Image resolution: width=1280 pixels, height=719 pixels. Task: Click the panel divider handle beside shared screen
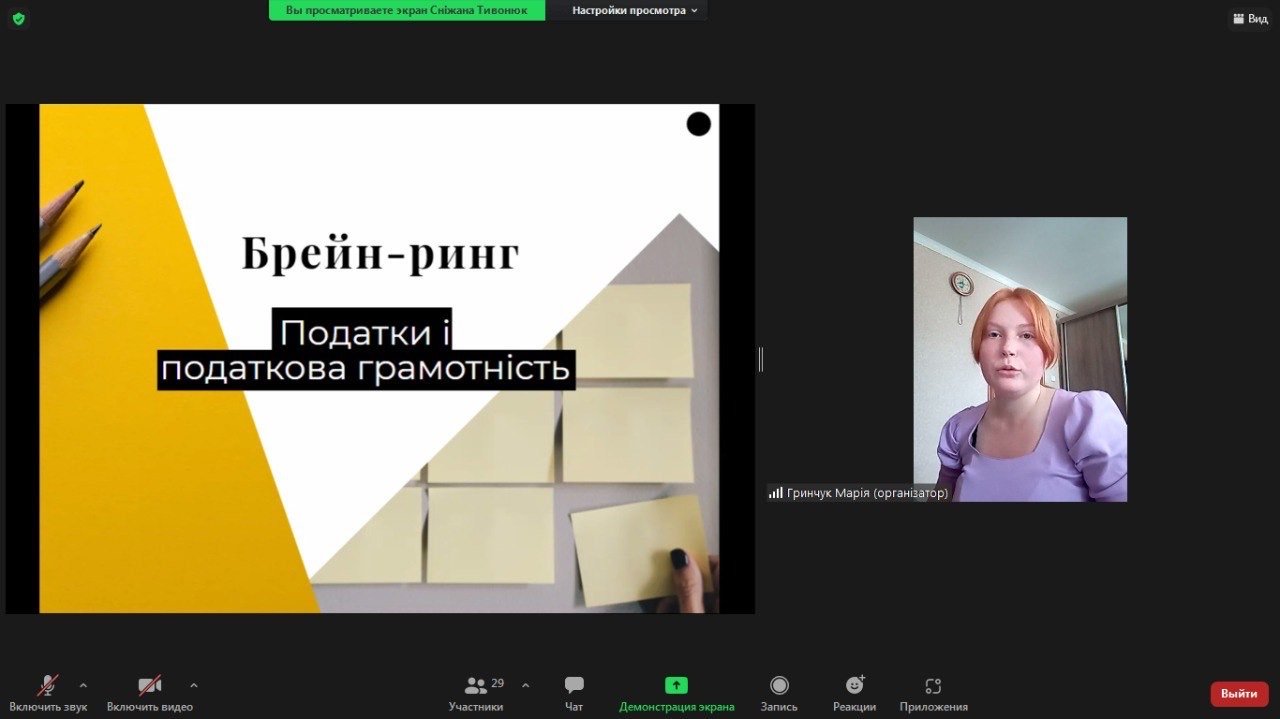pyautogui.click(x=761, y=359)
